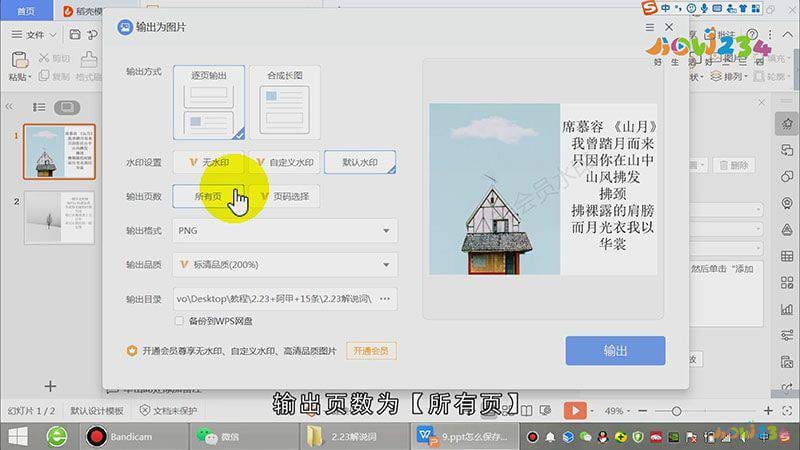Select the 逐页输出 output mode
Screen dimensions: 800x450
pos(209,103)
